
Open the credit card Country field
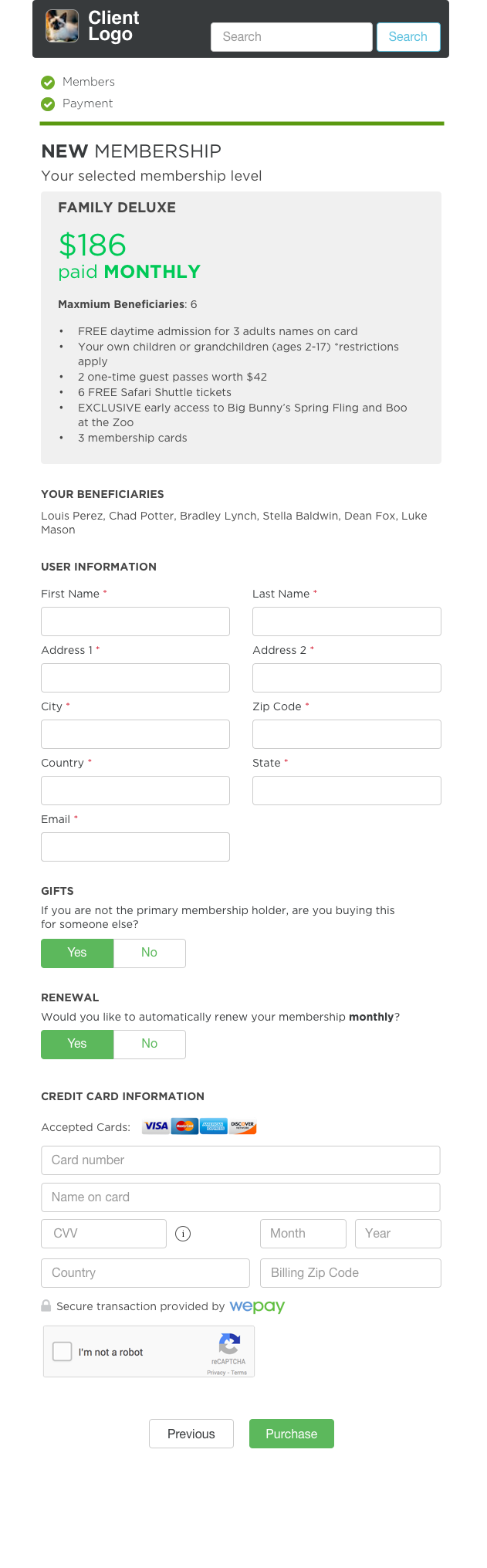pos(146,1273)
